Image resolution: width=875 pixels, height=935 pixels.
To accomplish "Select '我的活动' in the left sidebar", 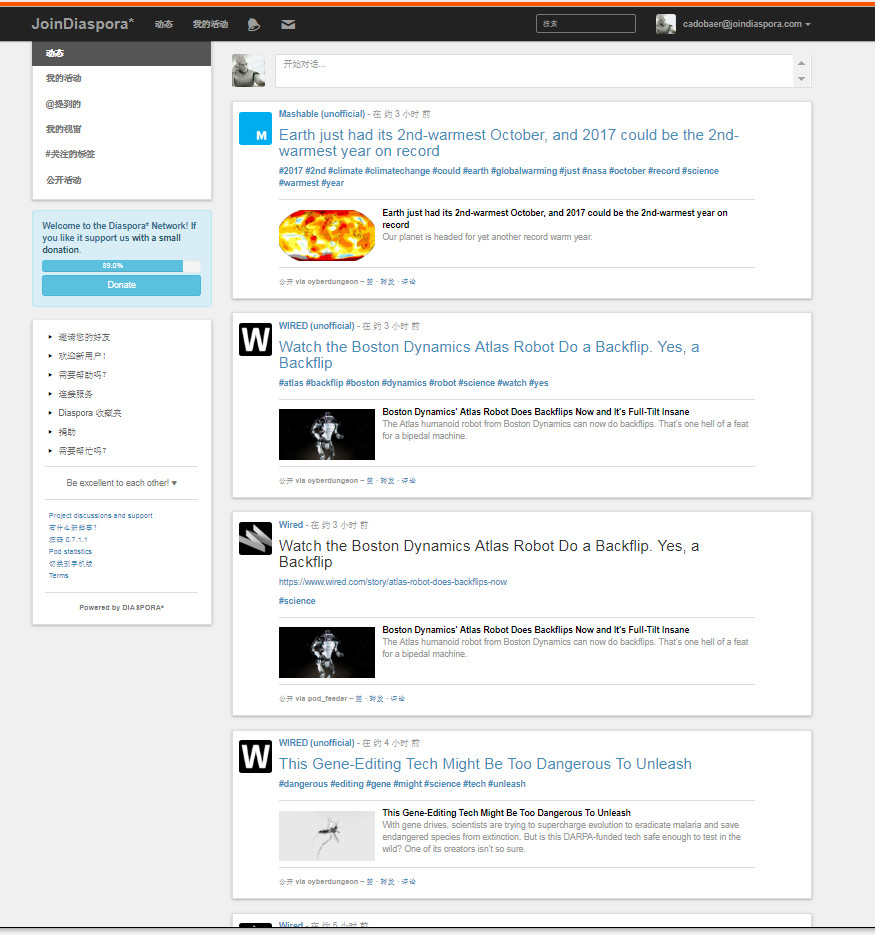I will click(x=64, y=78).
